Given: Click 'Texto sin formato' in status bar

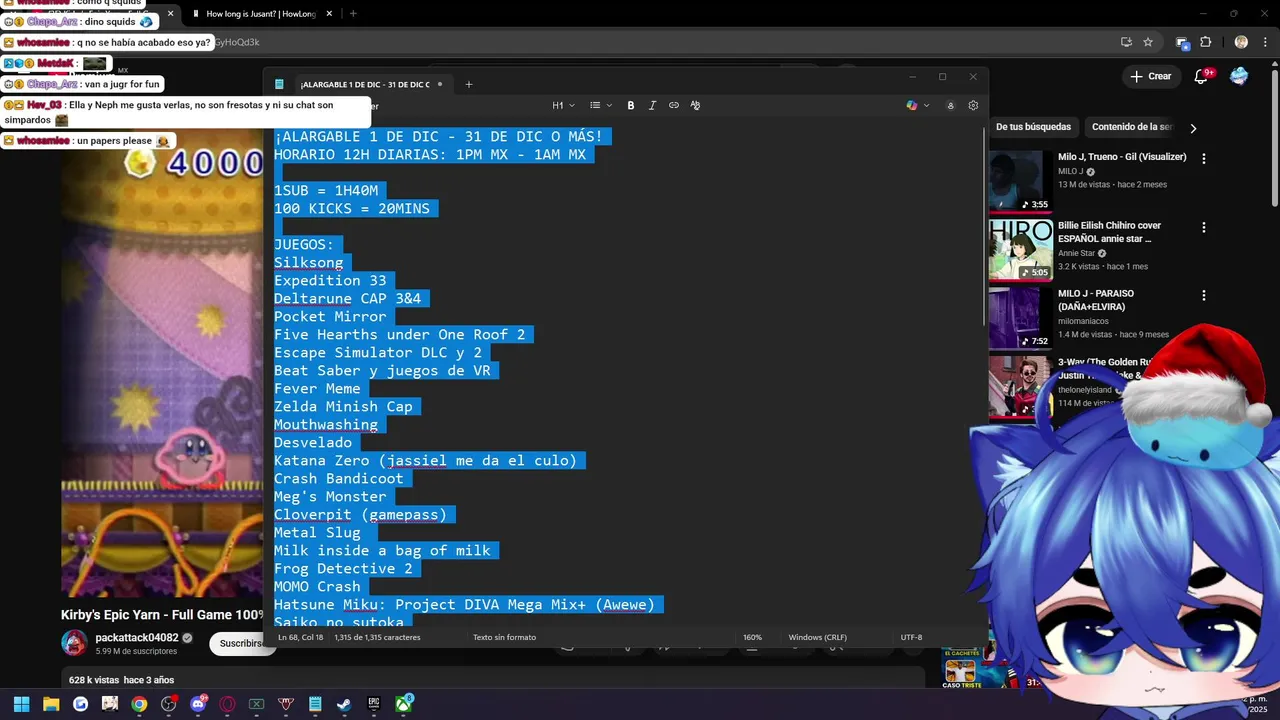Looking at the screenshot, I should pyautogui.click(x=504, y=637).
